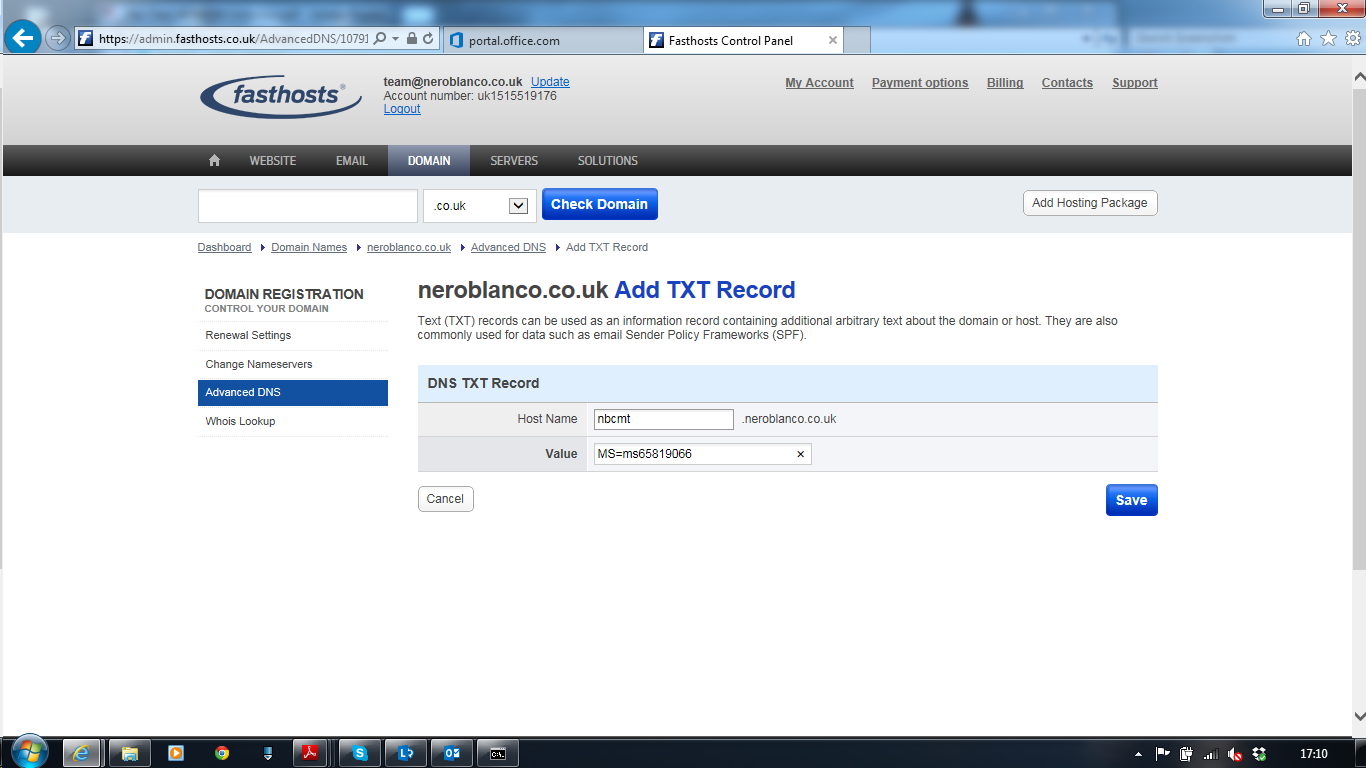
Task: Go to the Billing link
Action: coord(1005,83)
